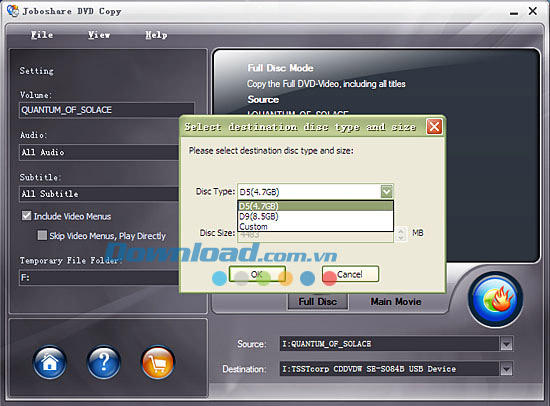Start burning with the flame disc button
Viewport: 550px width, 406px height.
495,299
